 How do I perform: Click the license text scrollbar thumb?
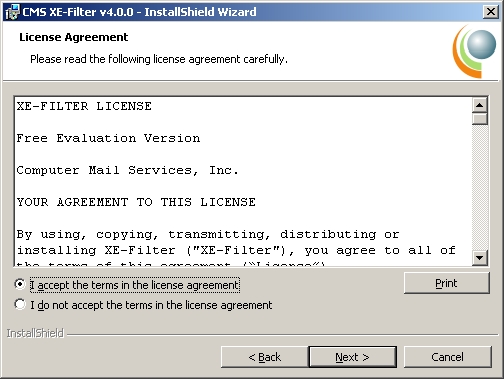(480, 119)
